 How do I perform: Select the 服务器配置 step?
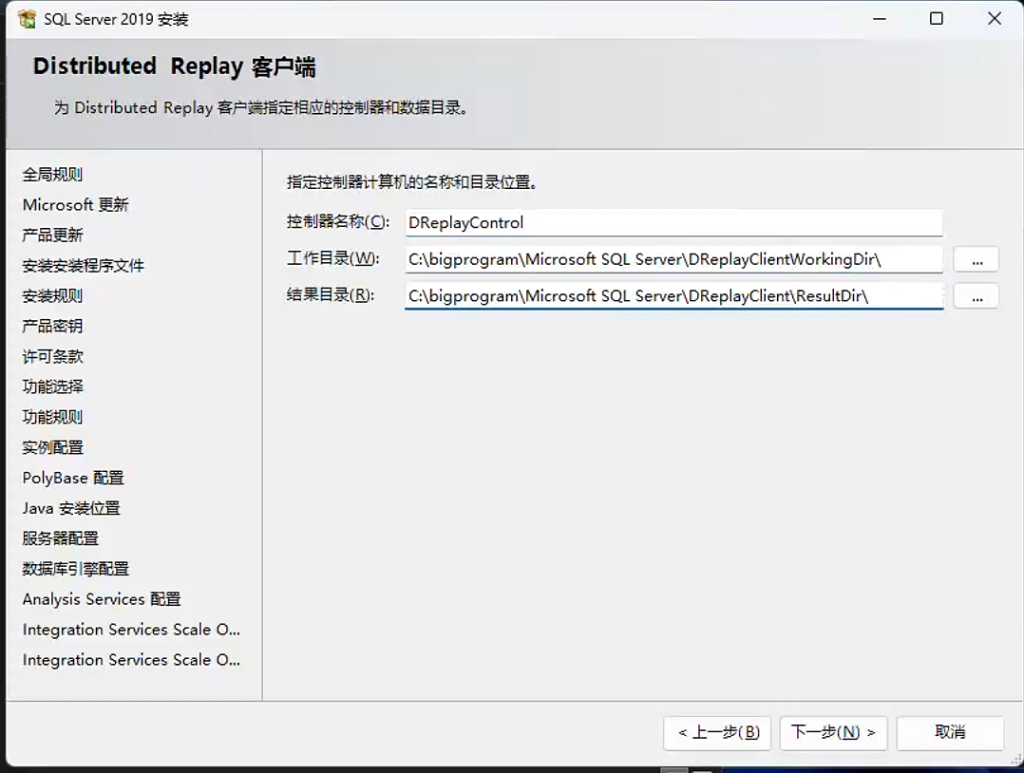point(60,539)
